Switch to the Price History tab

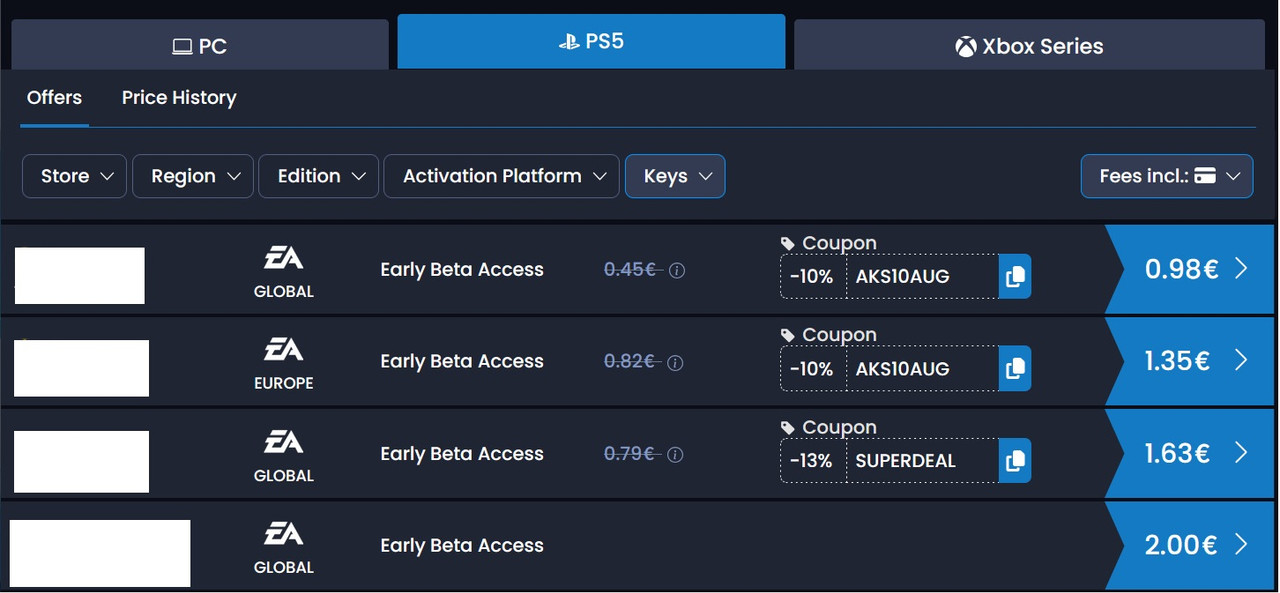pos(179,98)
